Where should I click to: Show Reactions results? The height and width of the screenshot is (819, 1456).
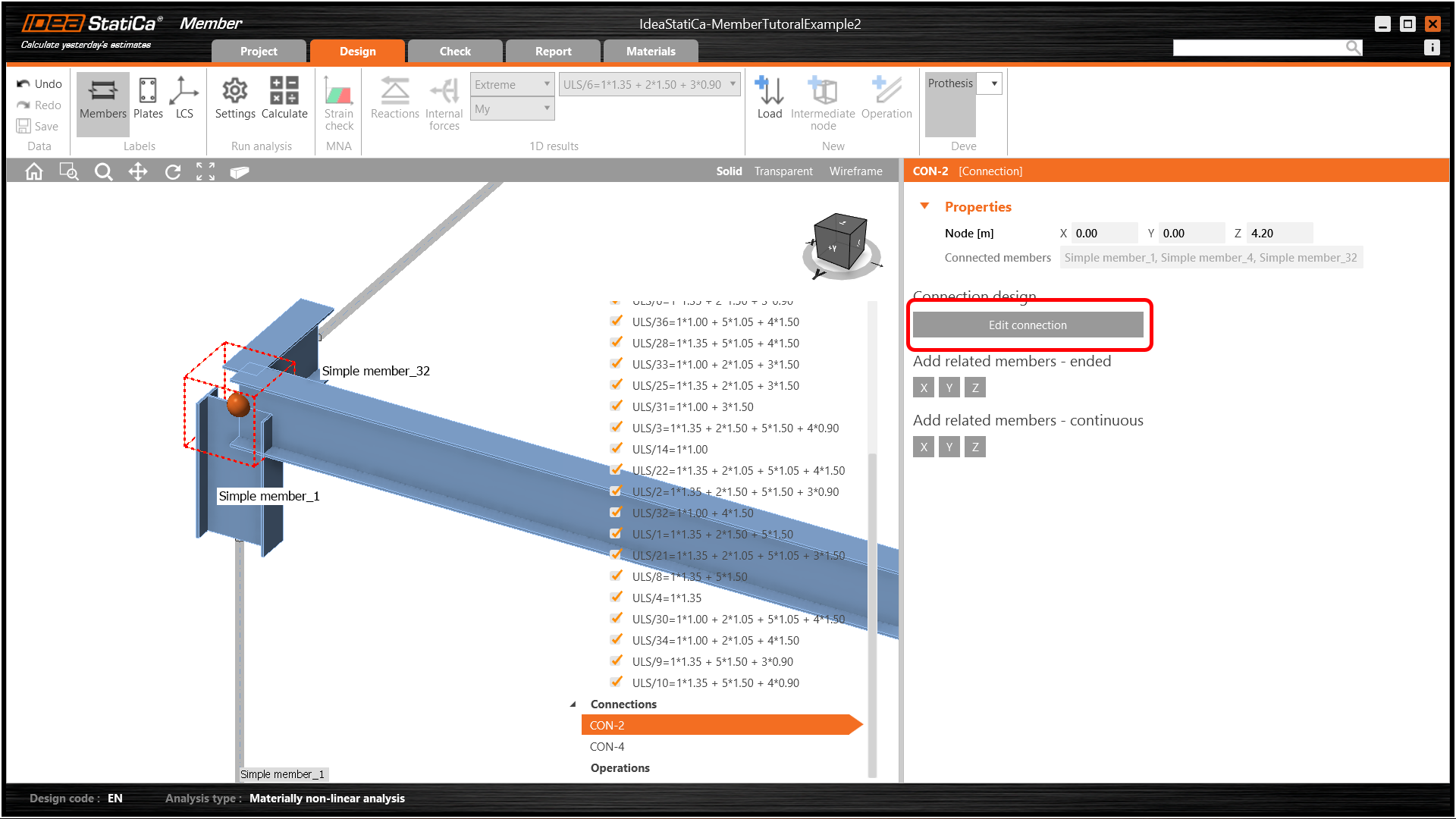pyautogui.click(x=394, y=99)
